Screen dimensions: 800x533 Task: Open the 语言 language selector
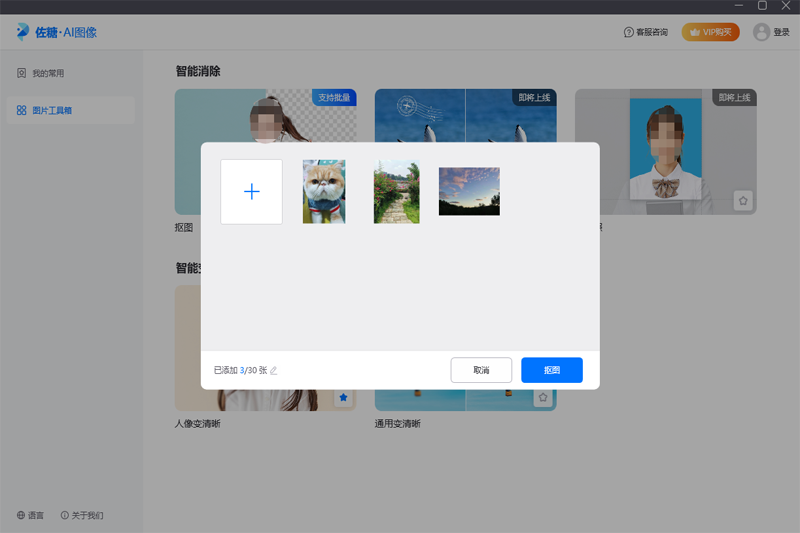pos(30,516)
